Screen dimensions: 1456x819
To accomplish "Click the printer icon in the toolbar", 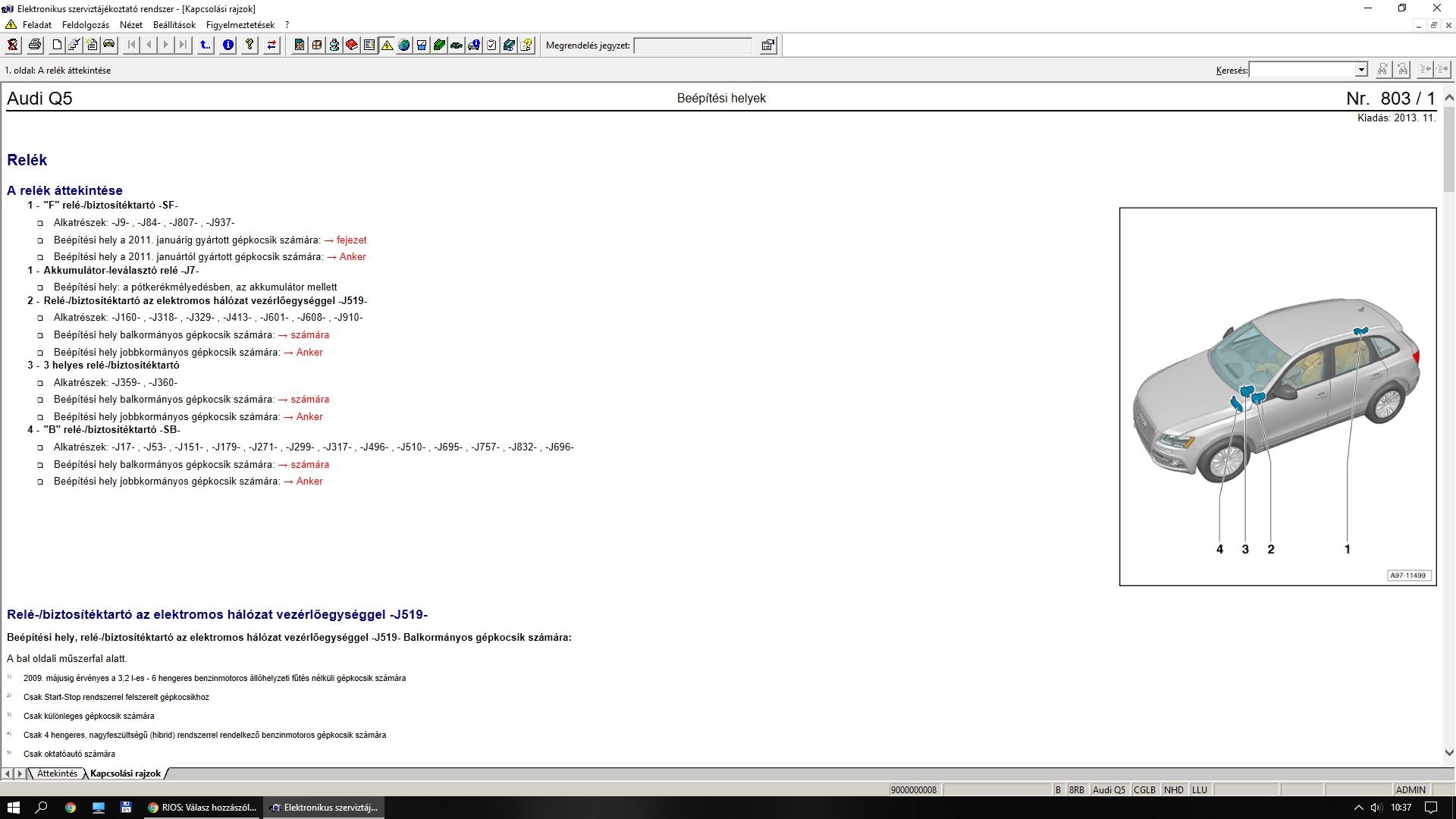I will coord(35,45).
